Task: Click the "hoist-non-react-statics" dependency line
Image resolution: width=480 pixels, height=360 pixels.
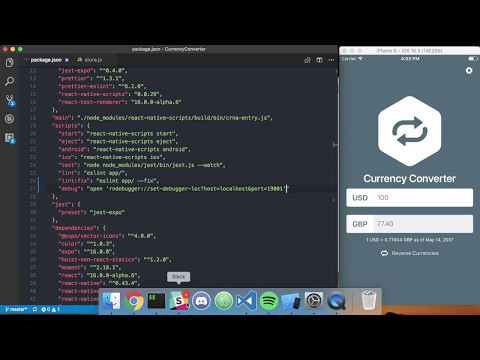Action: tap(115, 260)
